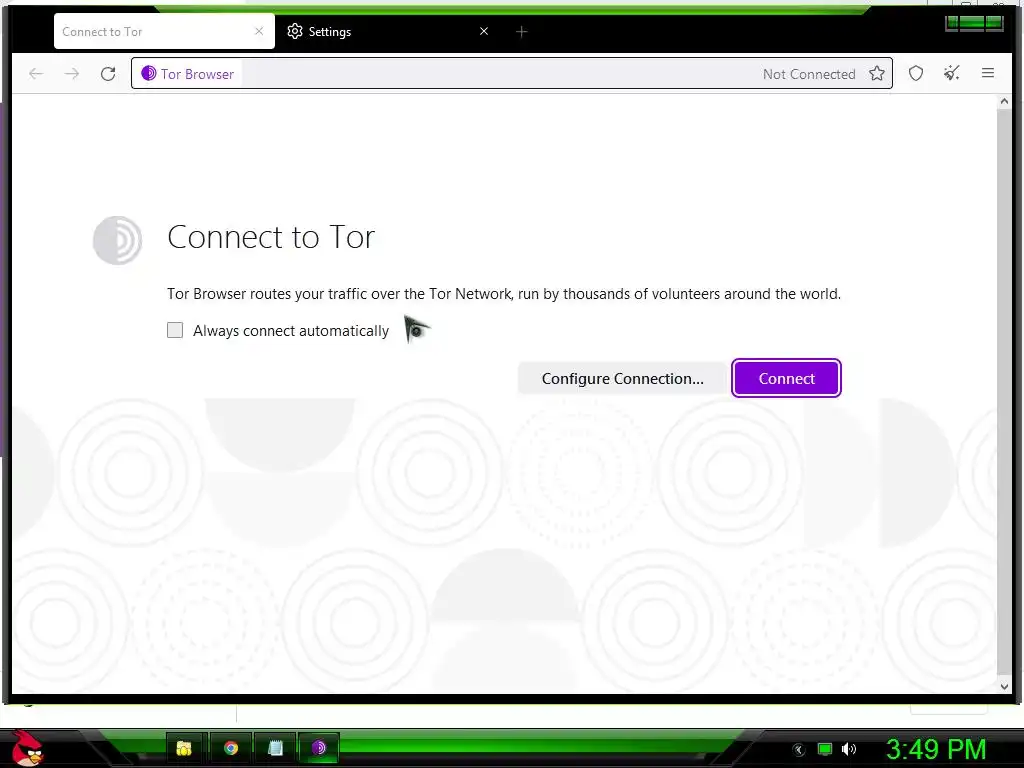Reload the current page
Screen dimensions: 1024x768
click(108, 74)
